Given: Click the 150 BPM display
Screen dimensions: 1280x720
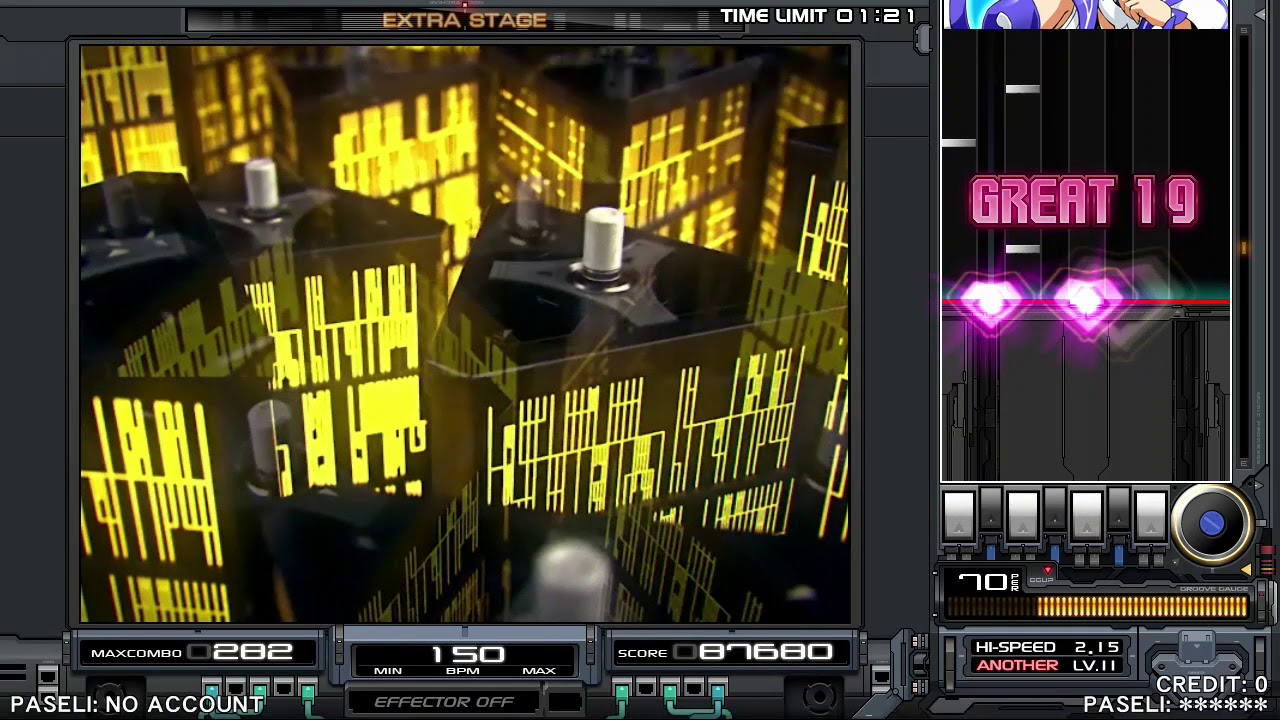Looking at the screenshot, I should 466,654.
